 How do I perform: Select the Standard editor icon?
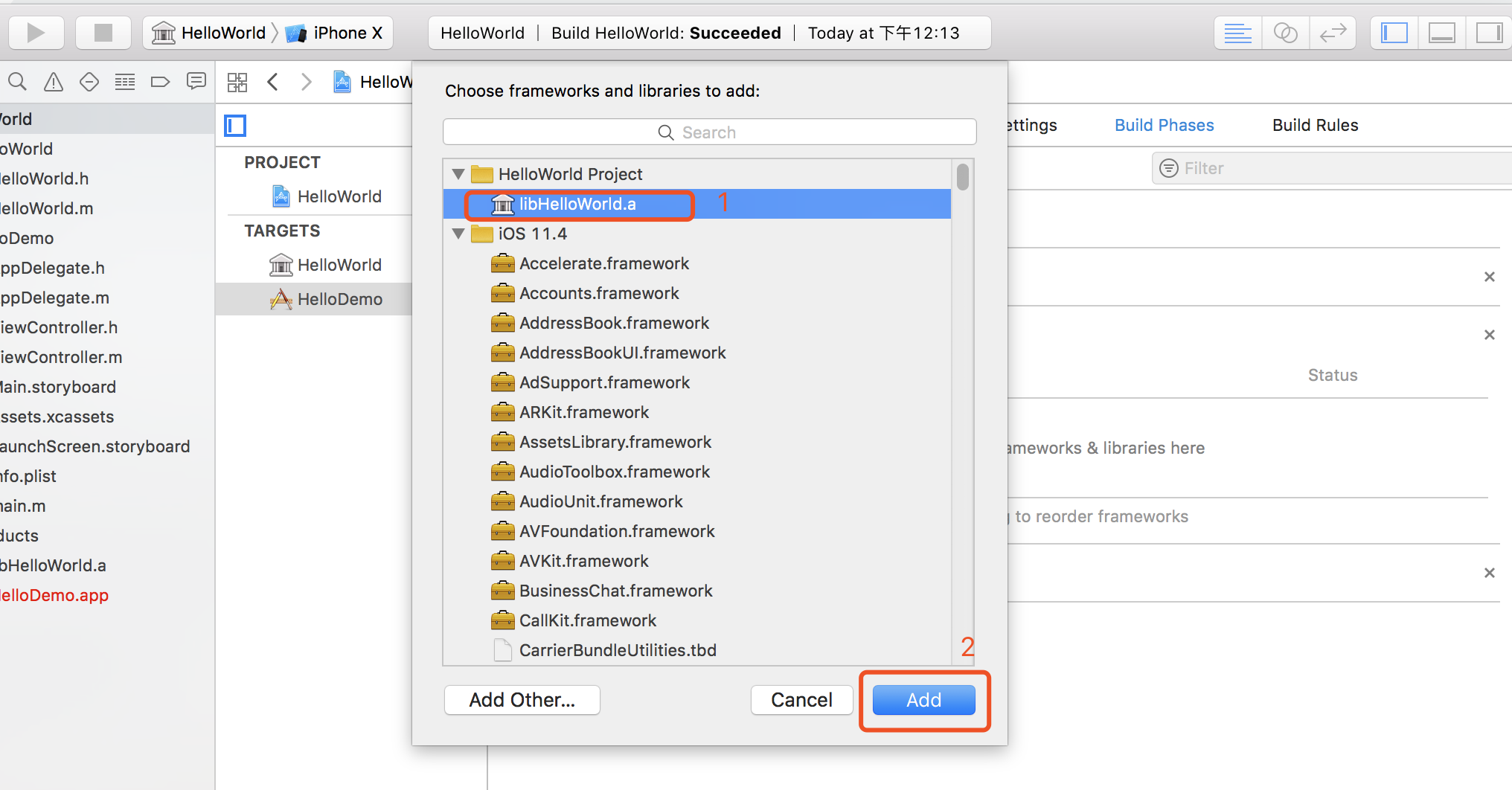click(1238, 33)
